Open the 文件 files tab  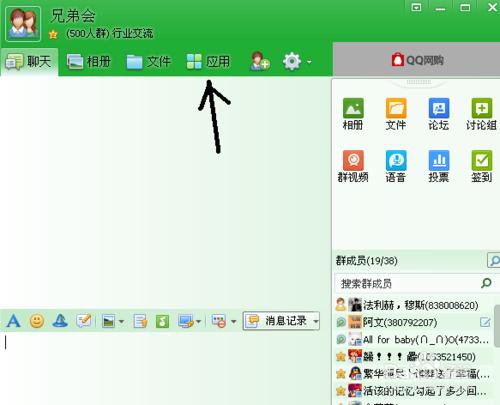coord(149,62)
